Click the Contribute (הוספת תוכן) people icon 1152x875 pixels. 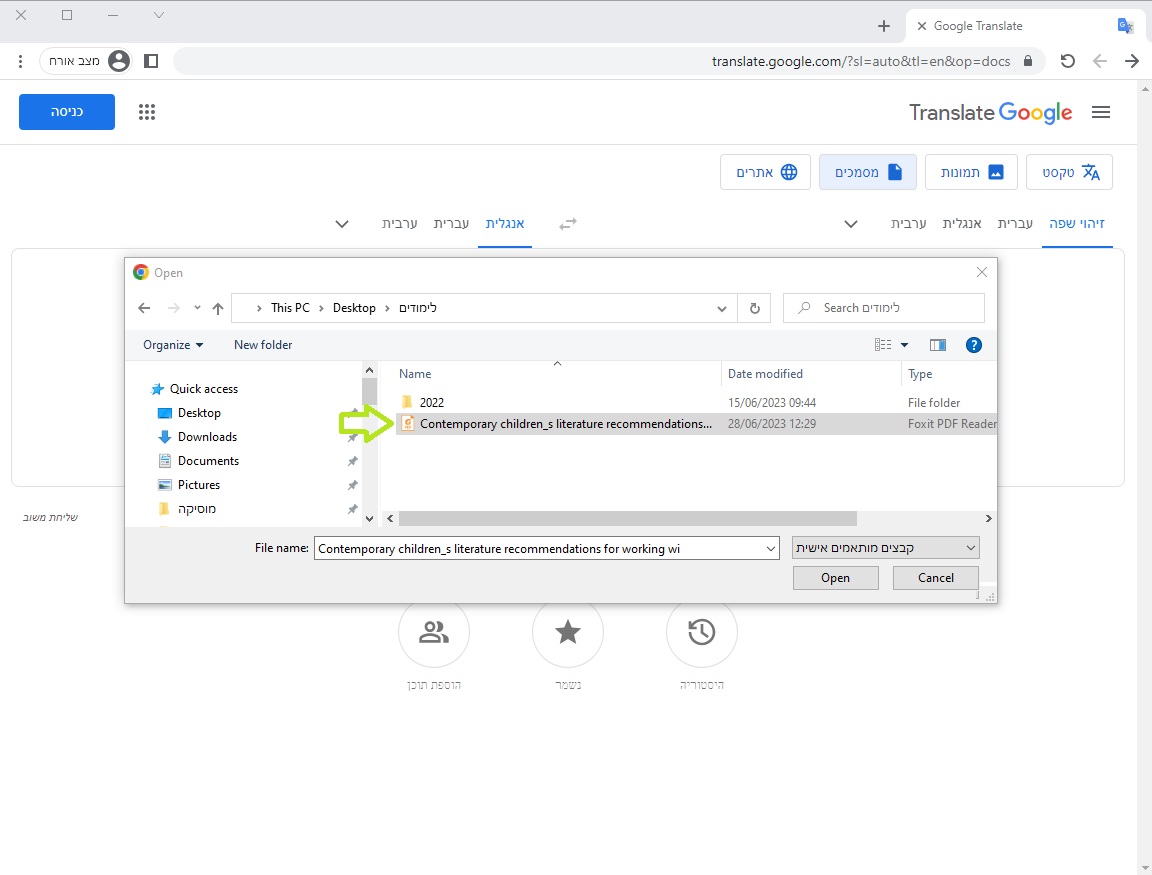[434, 632]
